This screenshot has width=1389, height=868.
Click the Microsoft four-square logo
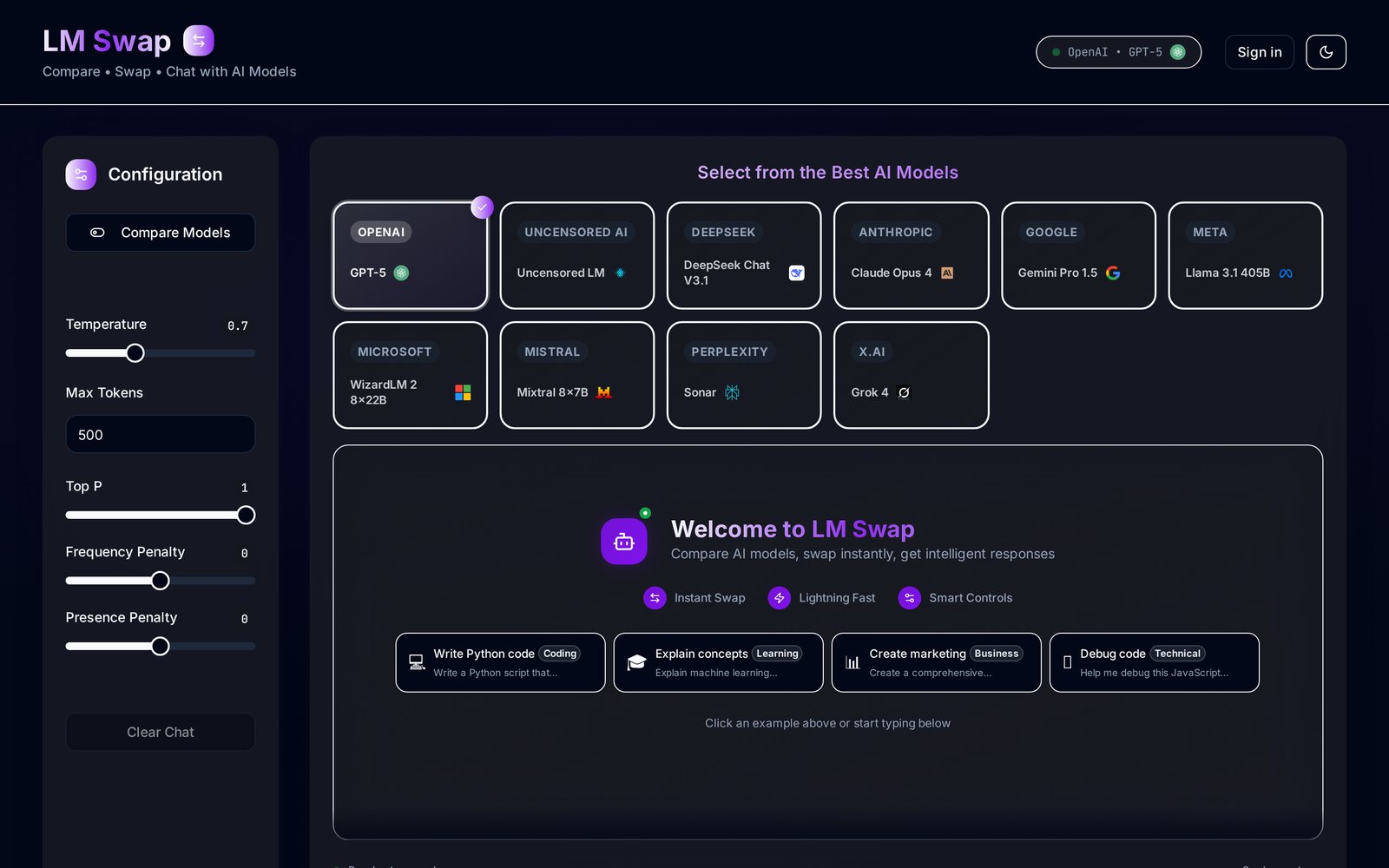click(463, 392)
